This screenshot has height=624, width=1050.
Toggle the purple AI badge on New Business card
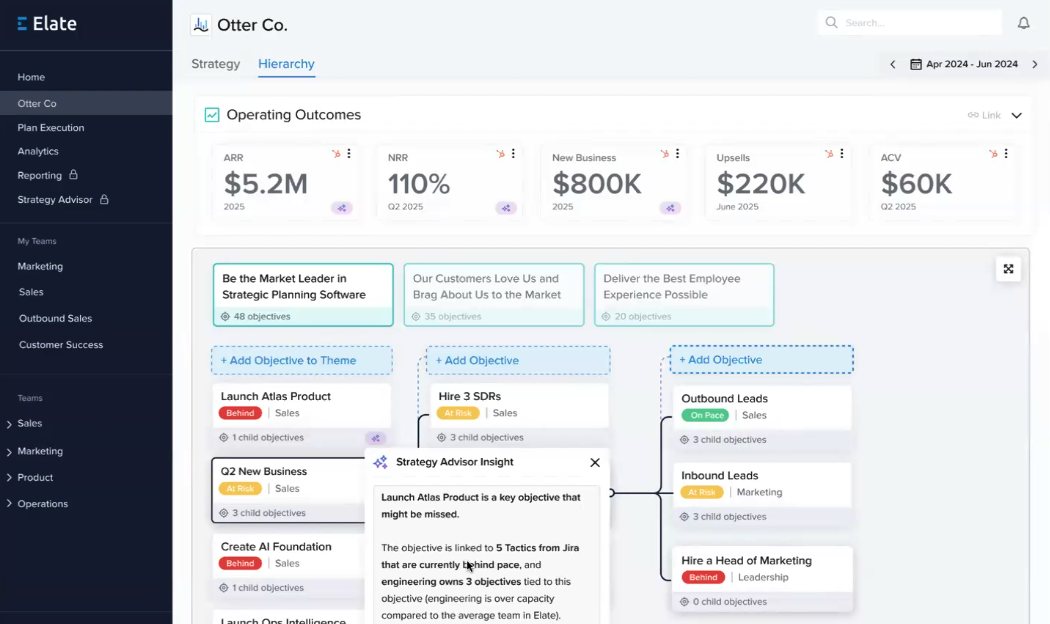[x=669, y=208]
